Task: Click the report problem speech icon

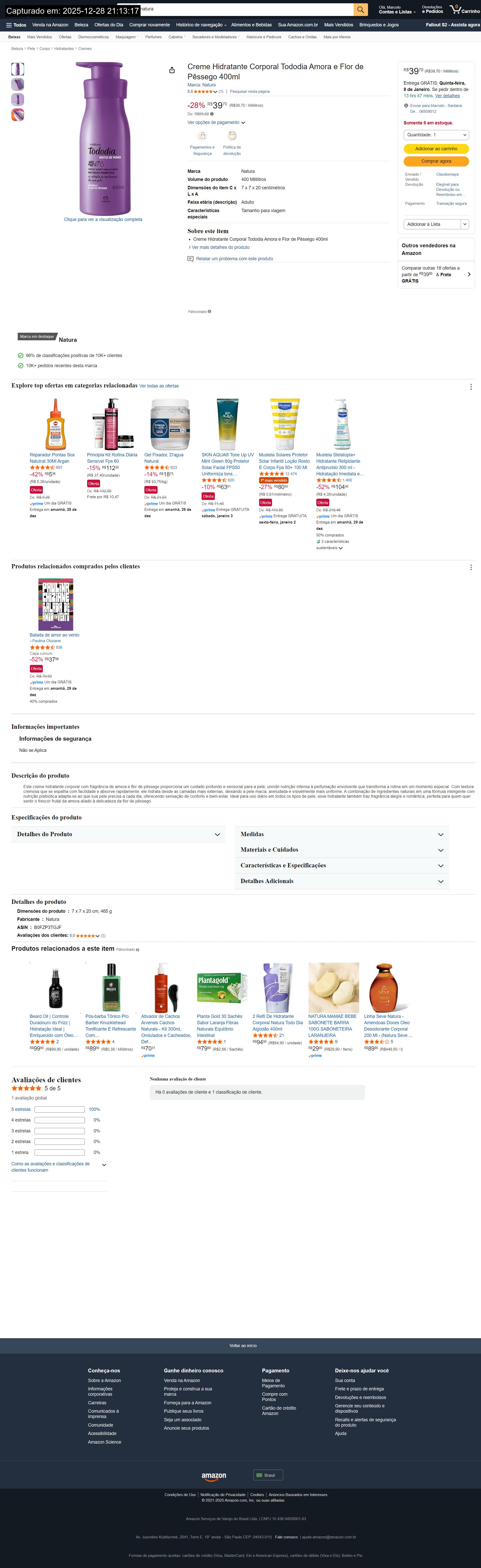Action: (x=190, y=259)
